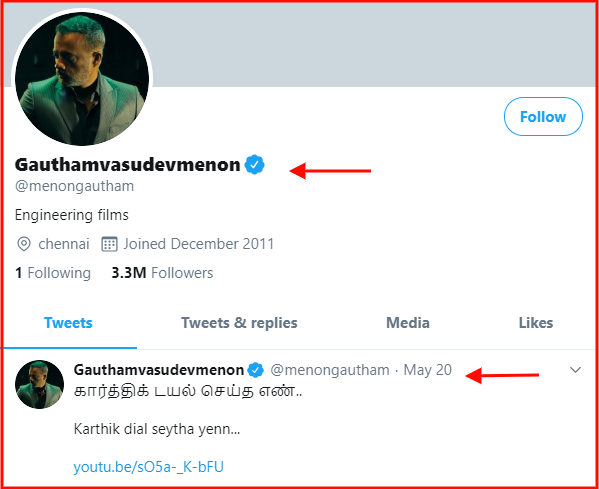Click the small avatar beside the tweet
The image size is (599, 489).
tap(39, 384)
